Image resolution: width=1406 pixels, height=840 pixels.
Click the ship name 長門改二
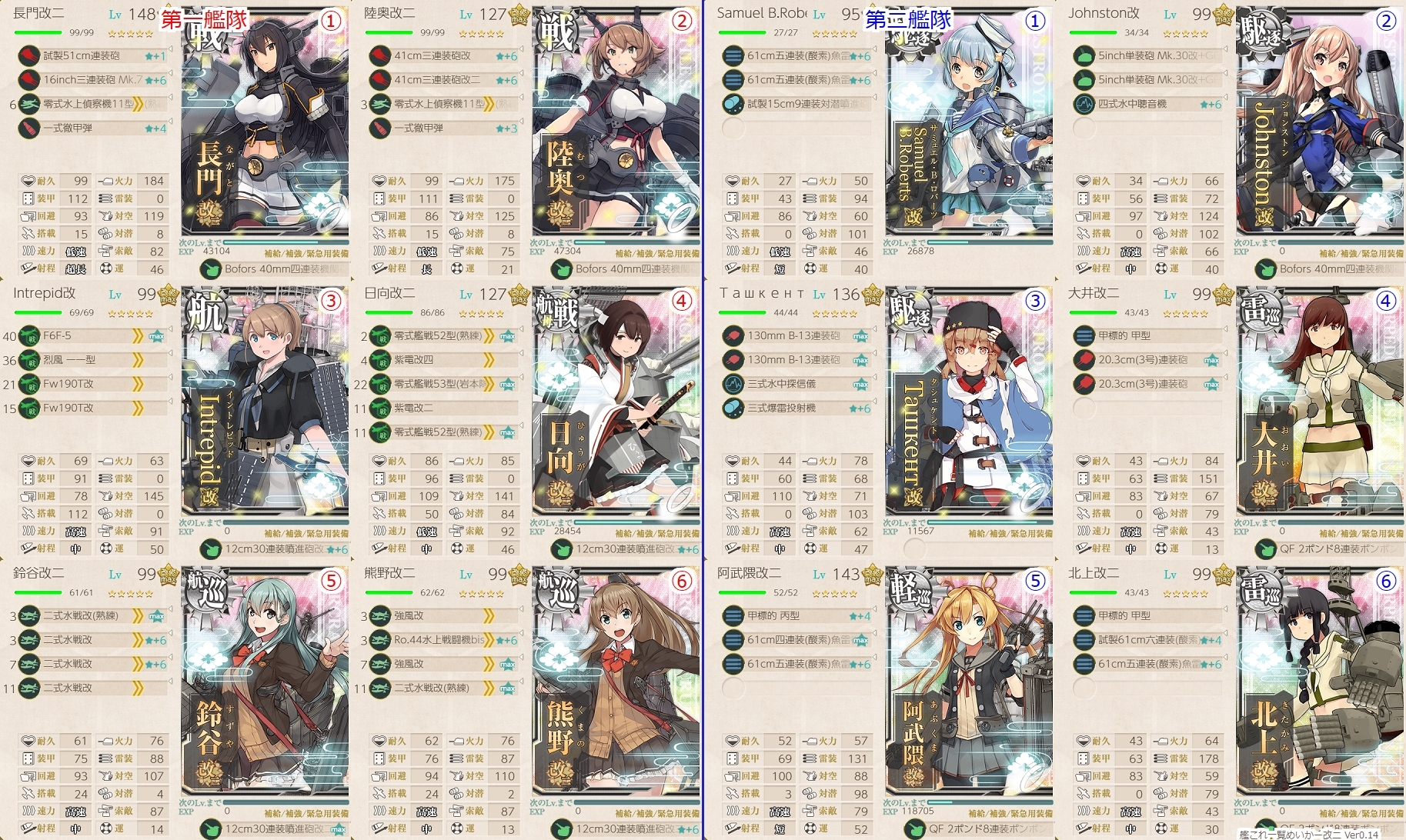(38, 14)
